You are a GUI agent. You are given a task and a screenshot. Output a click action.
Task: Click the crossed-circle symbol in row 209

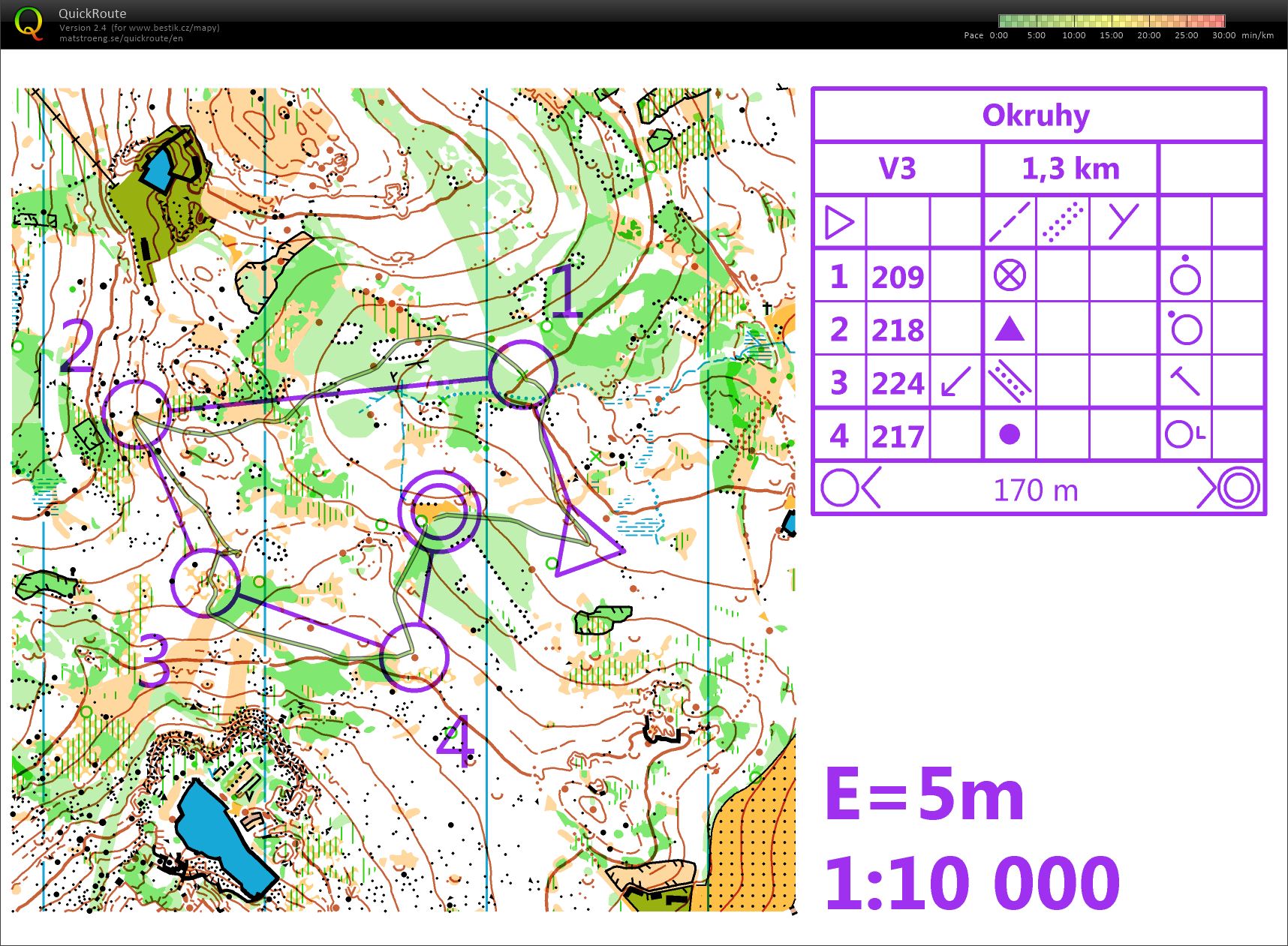pyautogui.click(x=1009, y=276)
